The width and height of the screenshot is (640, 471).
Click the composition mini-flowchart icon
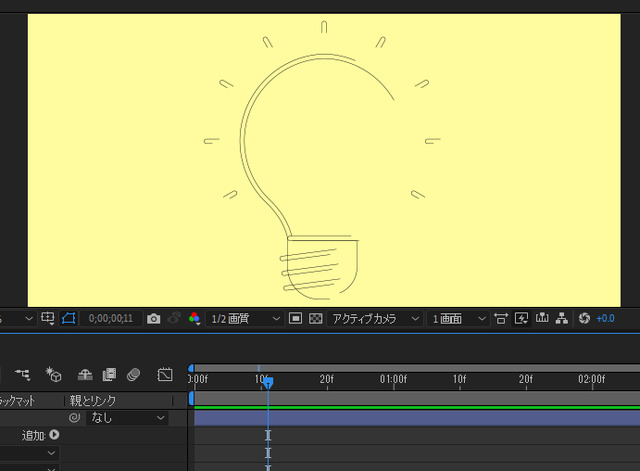tap(23, 374)
